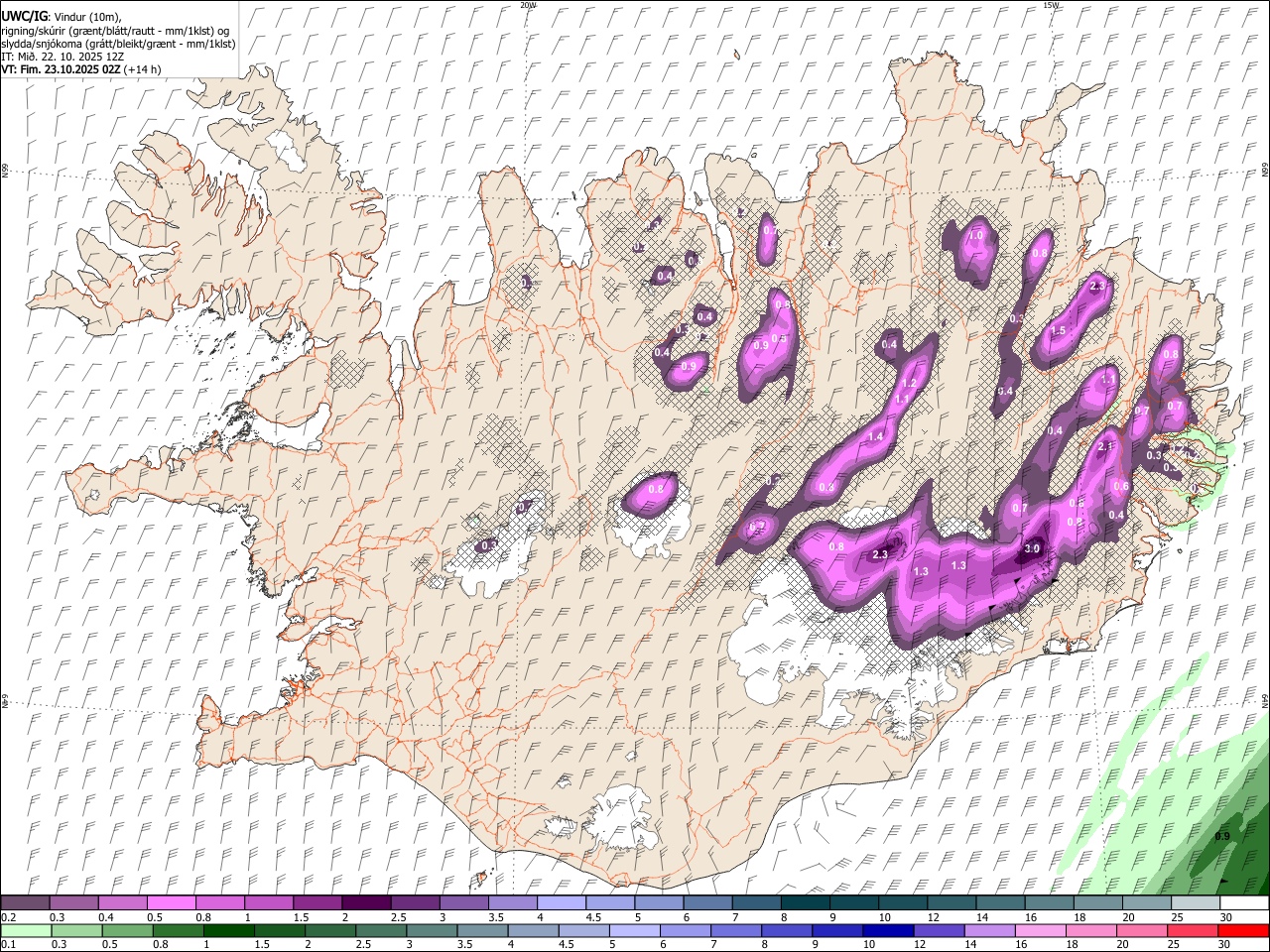Click the +14 h forecast offset text
This screenshot has height=952, width=1270.
[x=143, y=69]
